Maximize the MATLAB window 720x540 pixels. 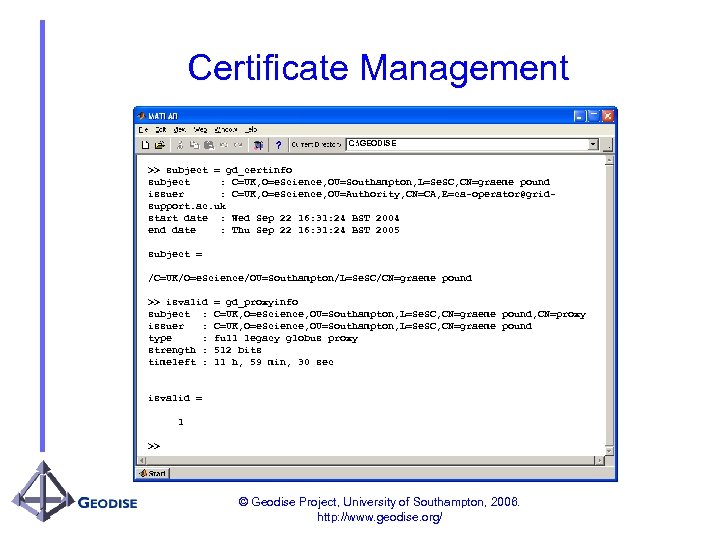[x=594, y=116]
